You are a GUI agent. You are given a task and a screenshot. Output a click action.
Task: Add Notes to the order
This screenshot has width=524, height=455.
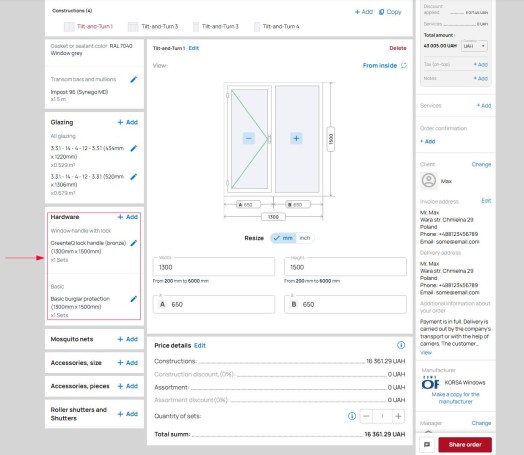481,79
